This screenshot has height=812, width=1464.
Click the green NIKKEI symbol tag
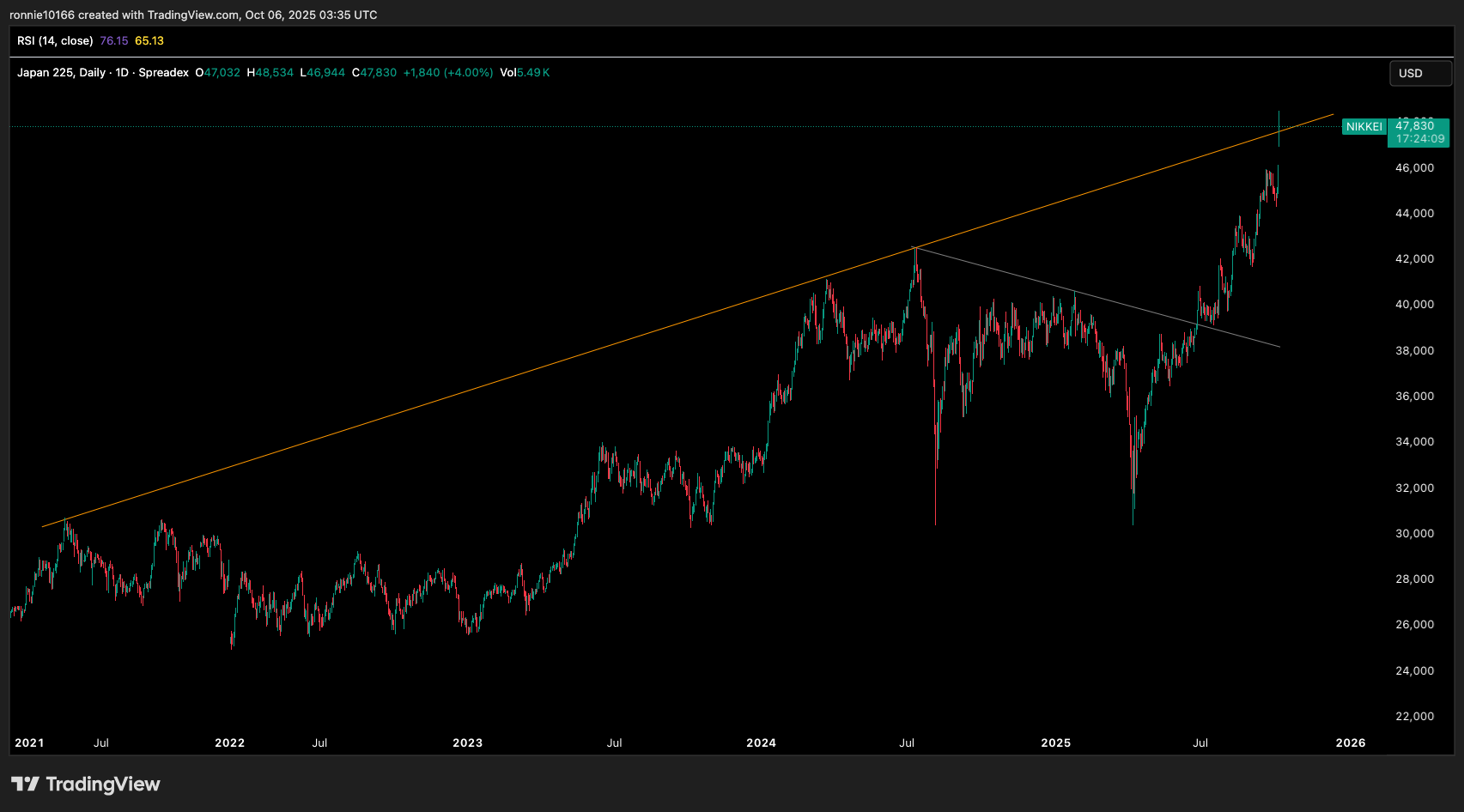click(1364, 127)
